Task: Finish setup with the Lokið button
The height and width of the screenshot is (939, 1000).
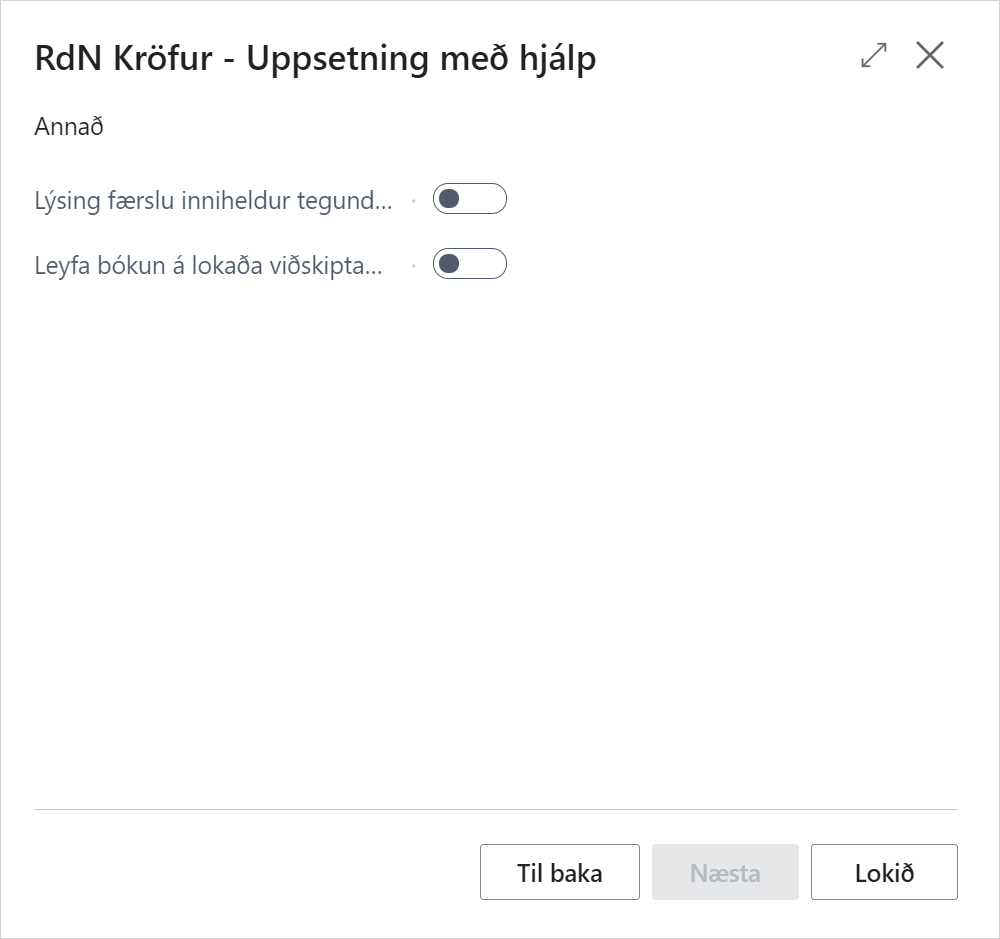Action: 884,872
